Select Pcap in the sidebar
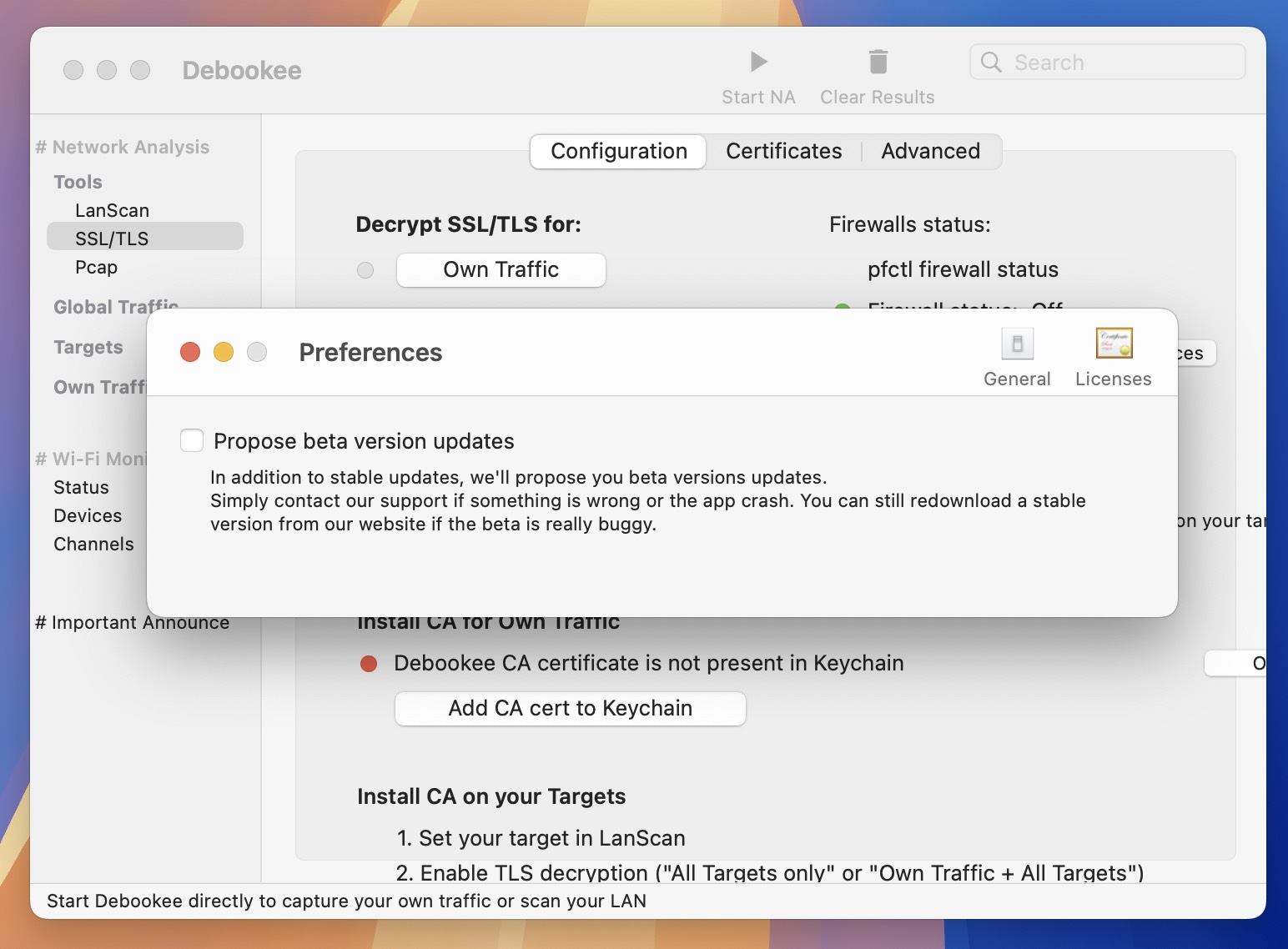This screenshot has height=949, width=1288. coord(97,267)
